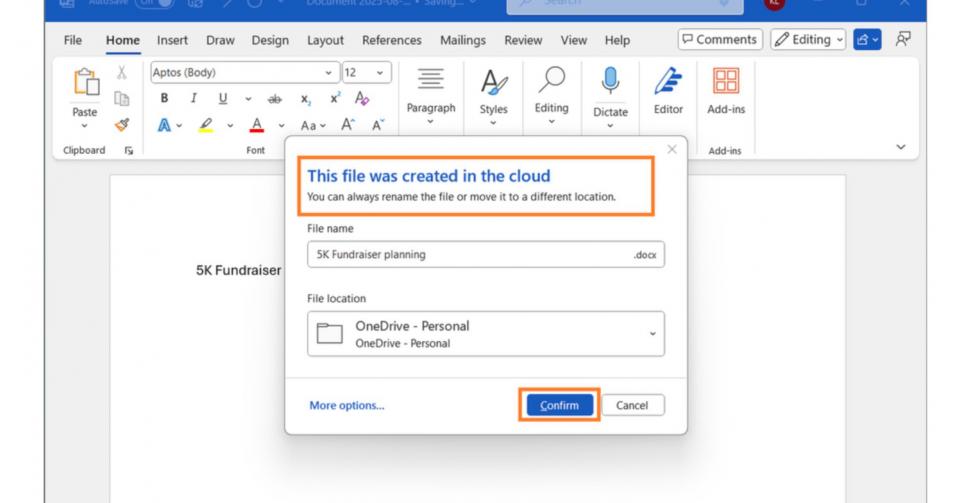Open the Editor pane
This screenshot has width=962, height=503.
(x=668, y=91)
